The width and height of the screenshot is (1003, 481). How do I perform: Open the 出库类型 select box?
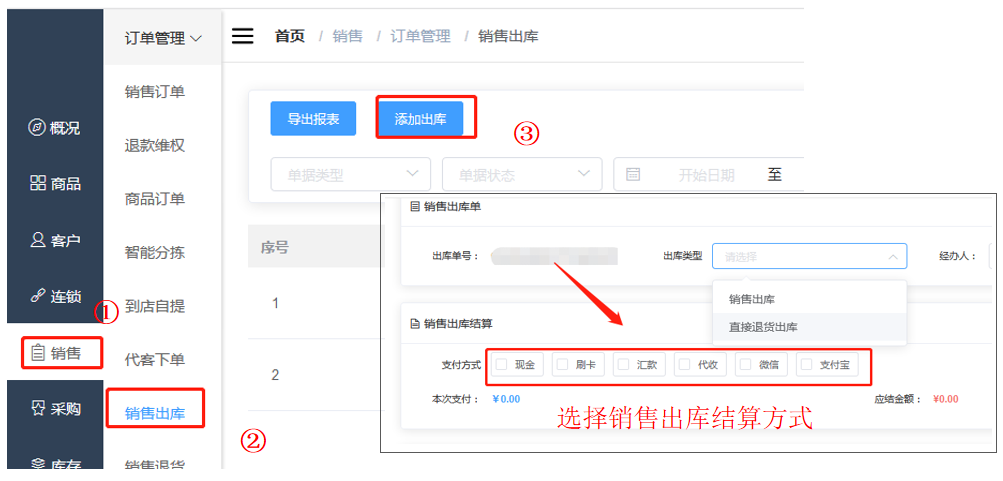click(x=809, y=256)
